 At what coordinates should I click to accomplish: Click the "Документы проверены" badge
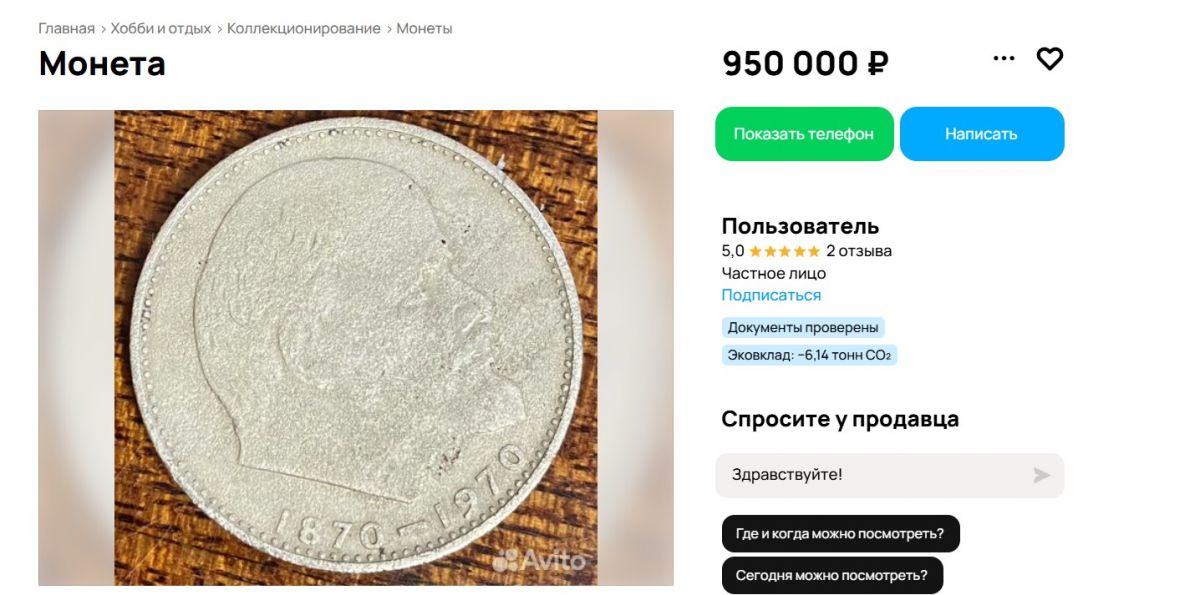click(803, 327)
